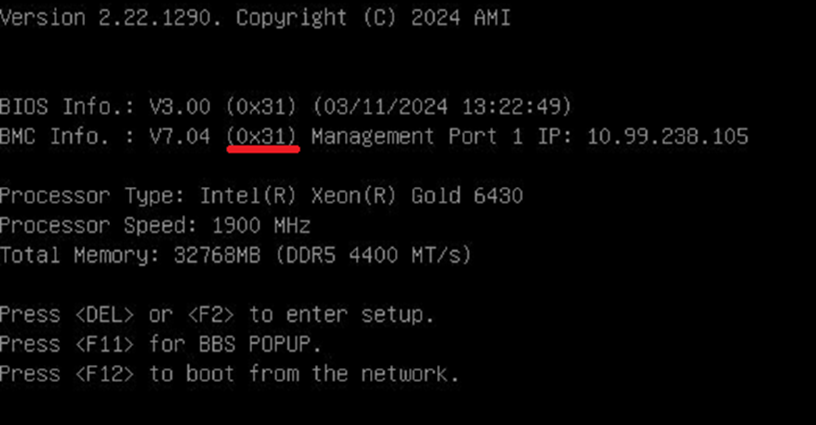Click the <DEL> key prompt
This screenshot has width=816, height=425.
pyautogui.click(x=105, y=314)
